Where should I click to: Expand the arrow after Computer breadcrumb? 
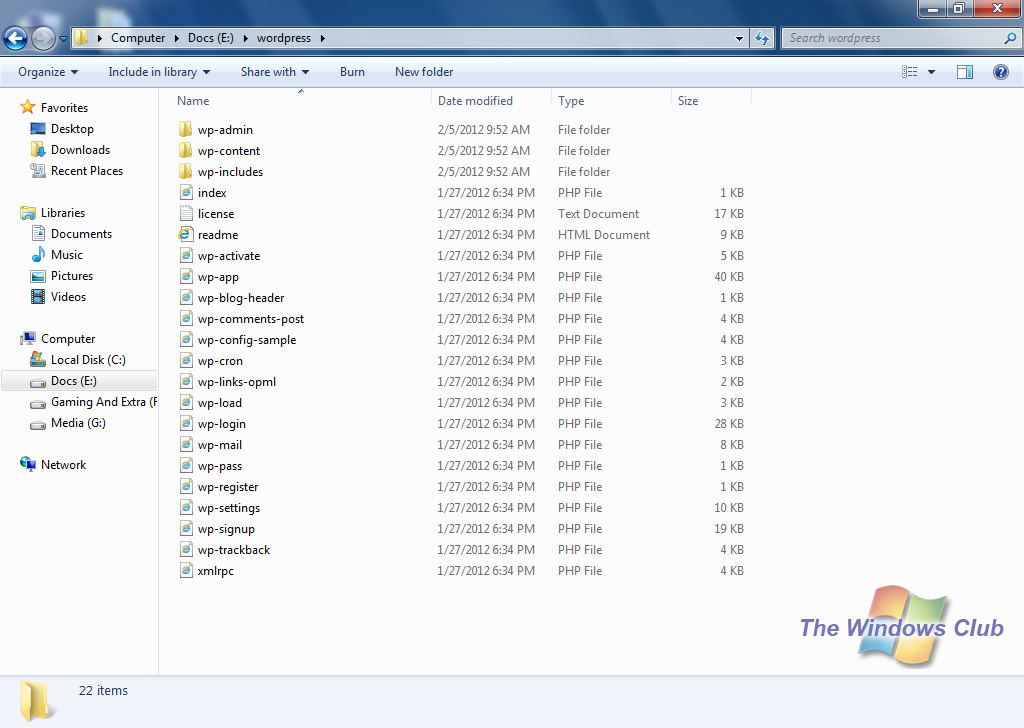(x=176, y=38)
